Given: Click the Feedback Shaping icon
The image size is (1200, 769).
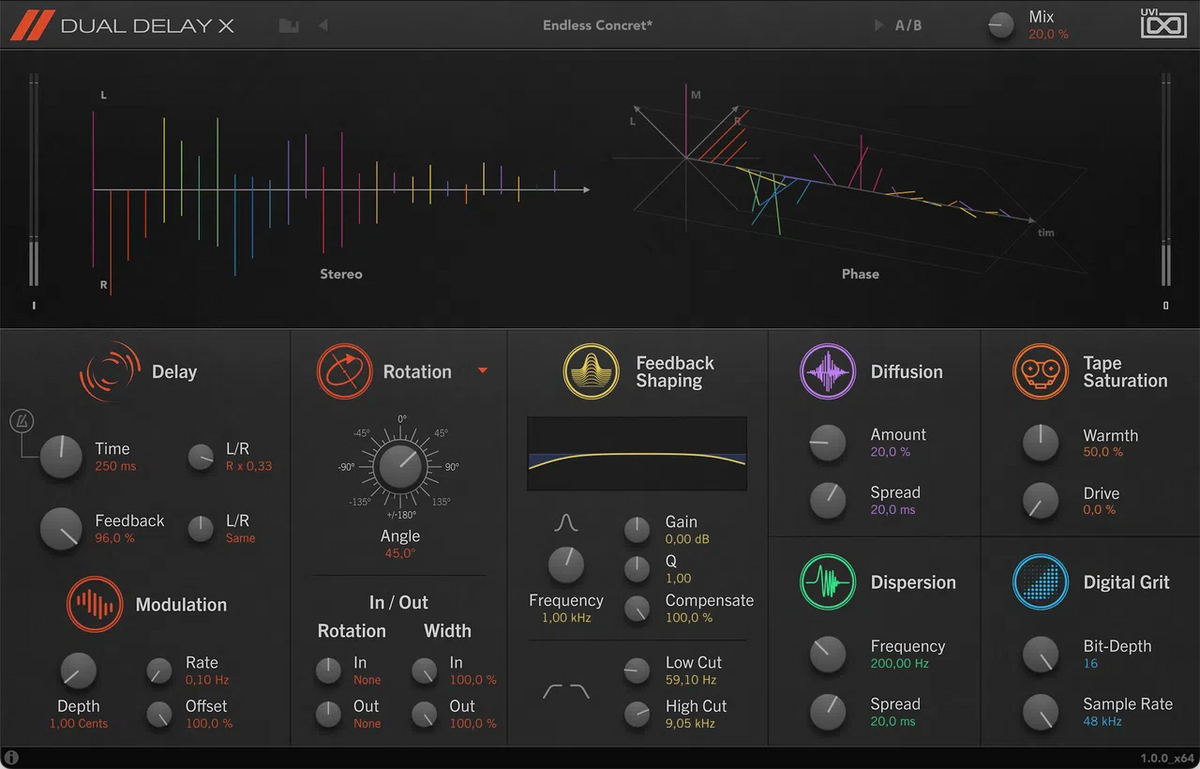Looking at the screenshot, I should click(x=590, y=371).
